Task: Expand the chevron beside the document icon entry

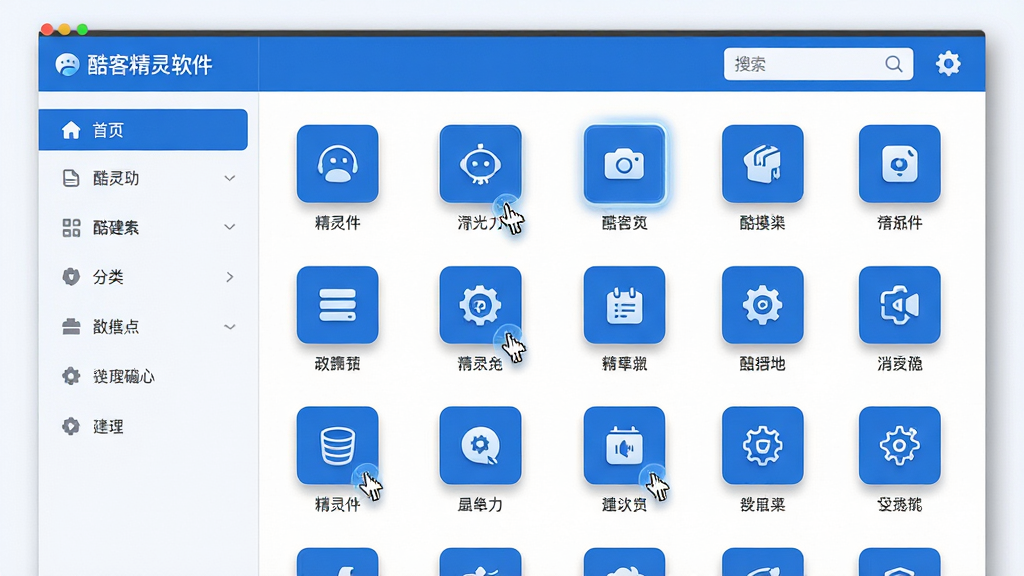Action: pyautogui.click(x=229, y=178)
